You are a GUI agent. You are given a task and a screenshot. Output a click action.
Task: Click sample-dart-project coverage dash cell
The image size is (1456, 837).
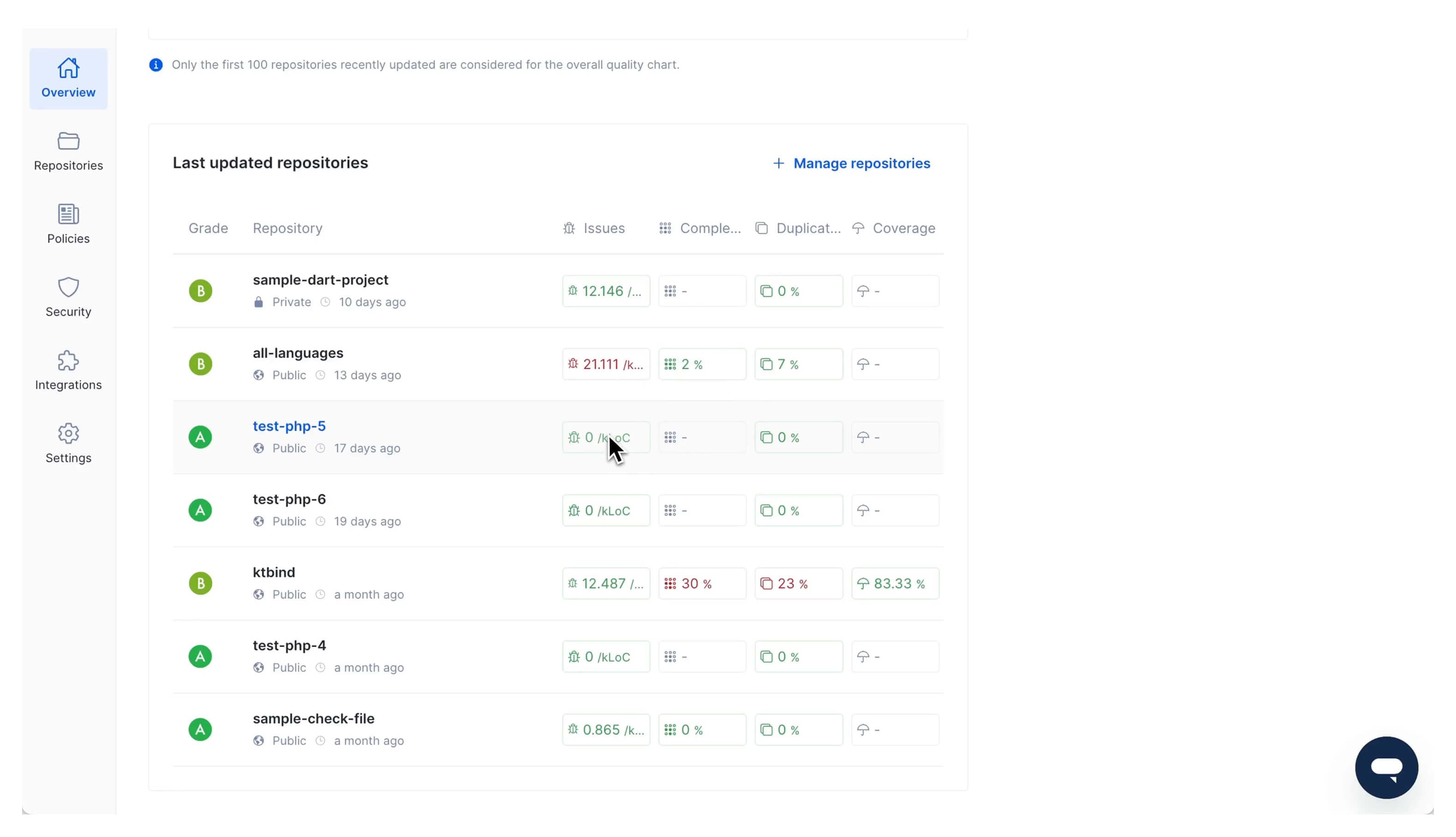point(895,291)
